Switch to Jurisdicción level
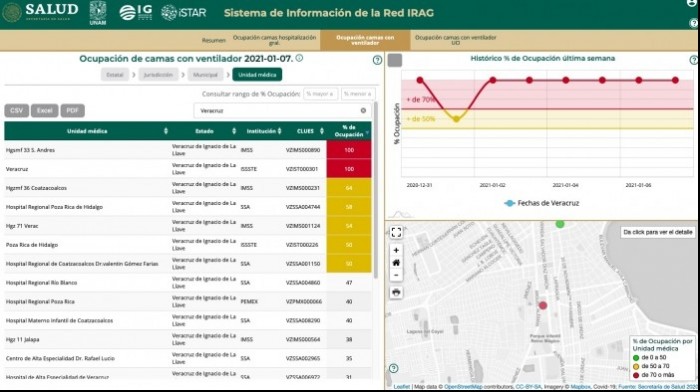Screen dimensions: 700x392 (x=158, y=75)
